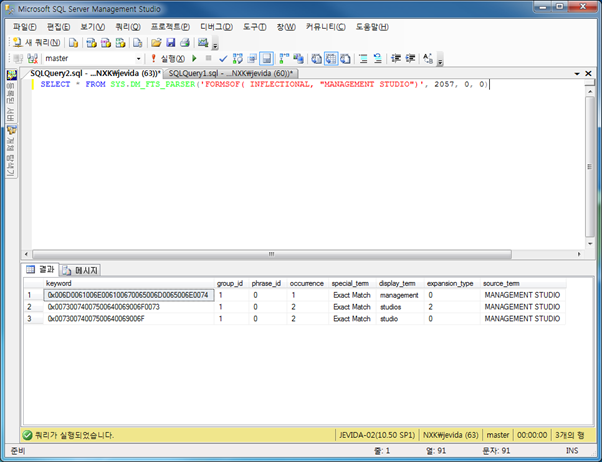
Task: Click Display Estimated Execution Plan icon
Action: tap(238, 58)
